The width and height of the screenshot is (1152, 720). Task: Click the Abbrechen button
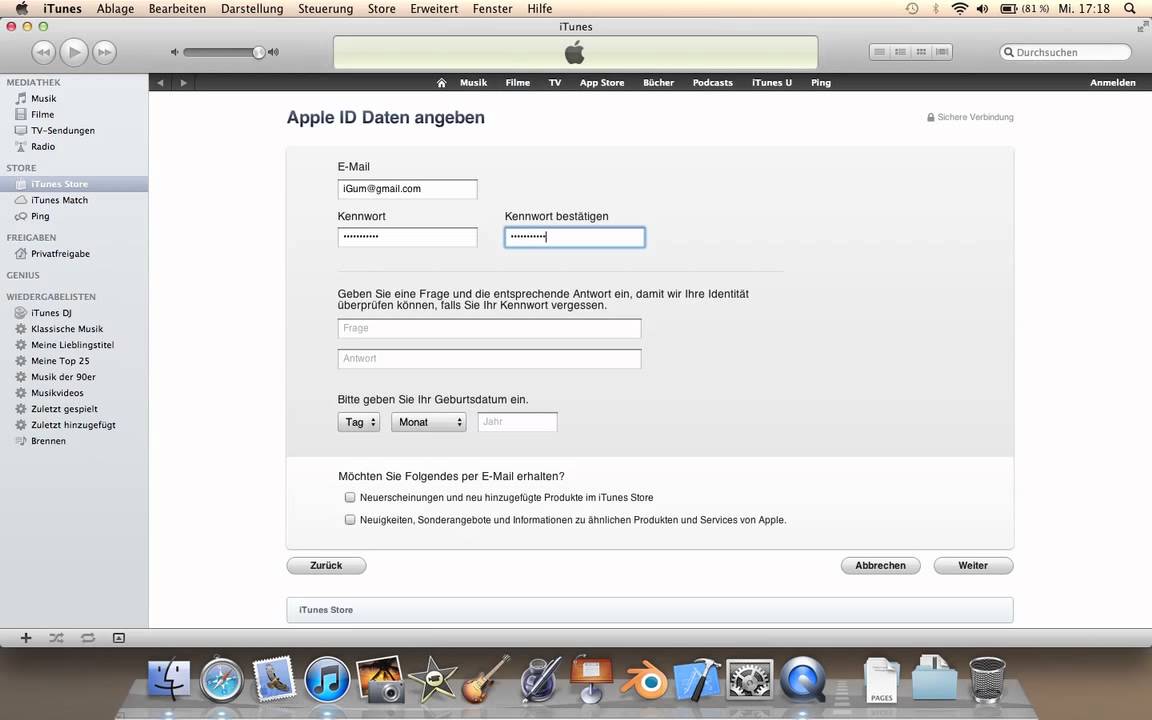pyautogui.click(x=880, y=566)
